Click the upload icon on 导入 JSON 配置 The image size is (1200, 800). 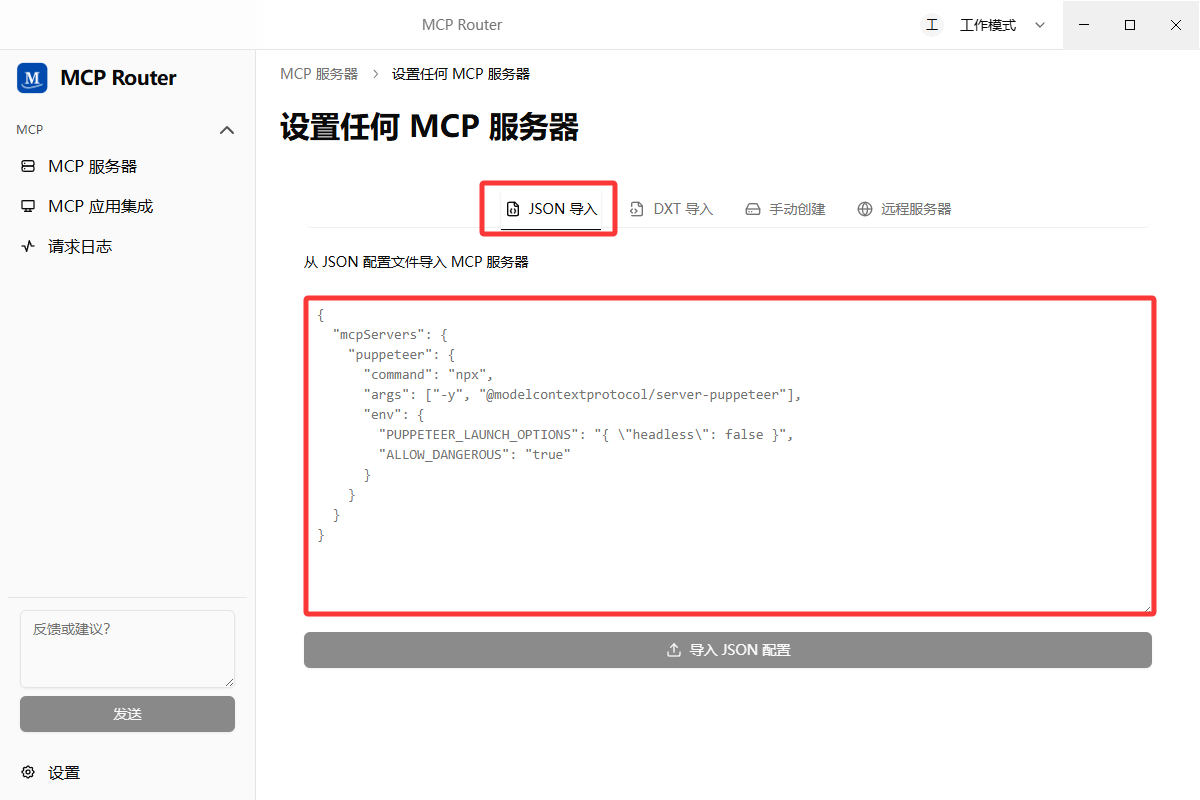674,650
